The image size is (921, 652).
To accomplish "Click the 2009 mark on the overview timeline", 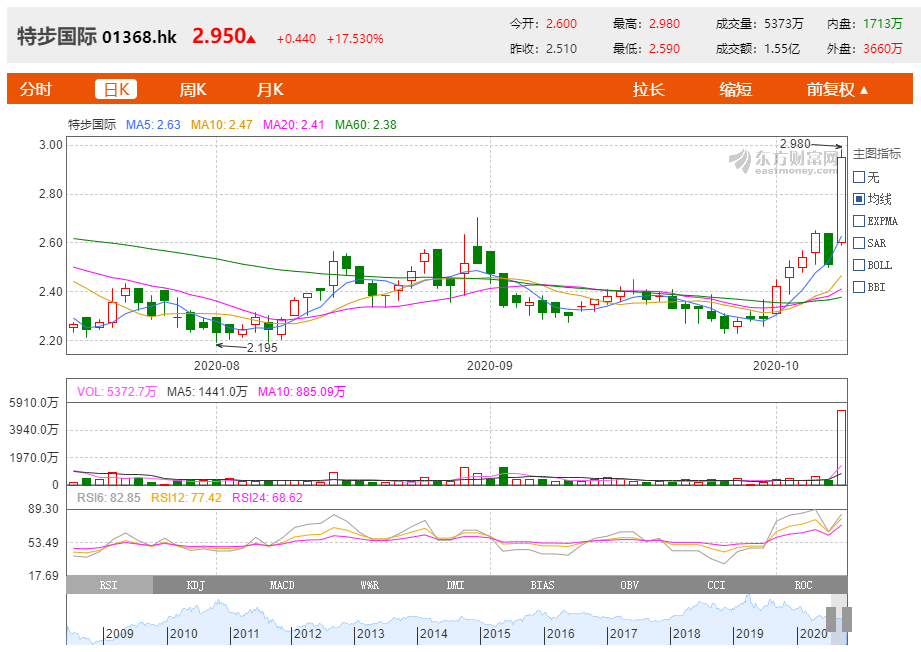I will (120, 634).
